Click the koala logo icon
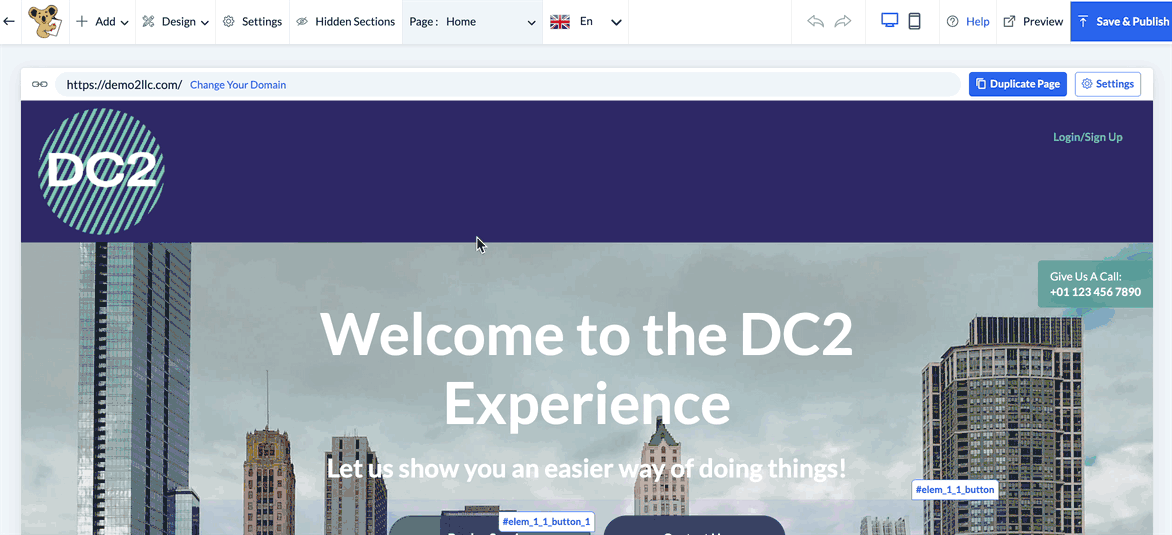This screenshot has height=535, width=1172. [x=44, y=22]
